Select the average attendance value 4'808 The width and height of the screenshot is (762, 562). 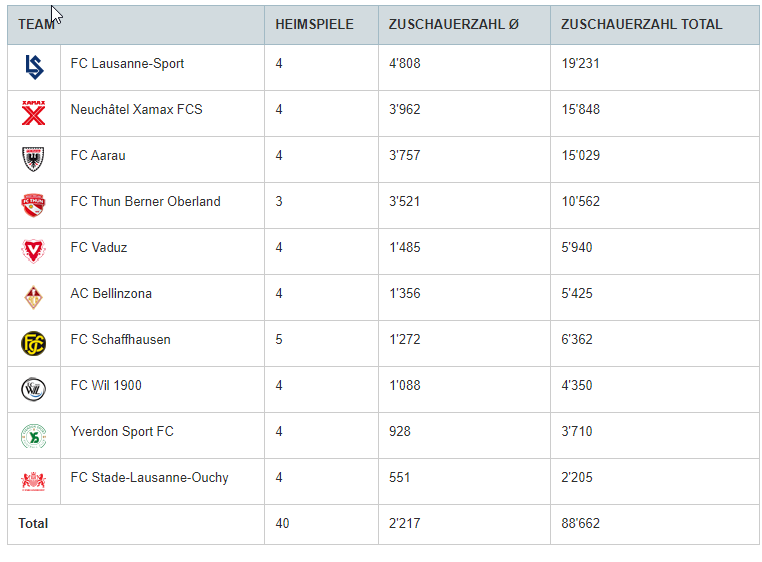click(405, 64)
